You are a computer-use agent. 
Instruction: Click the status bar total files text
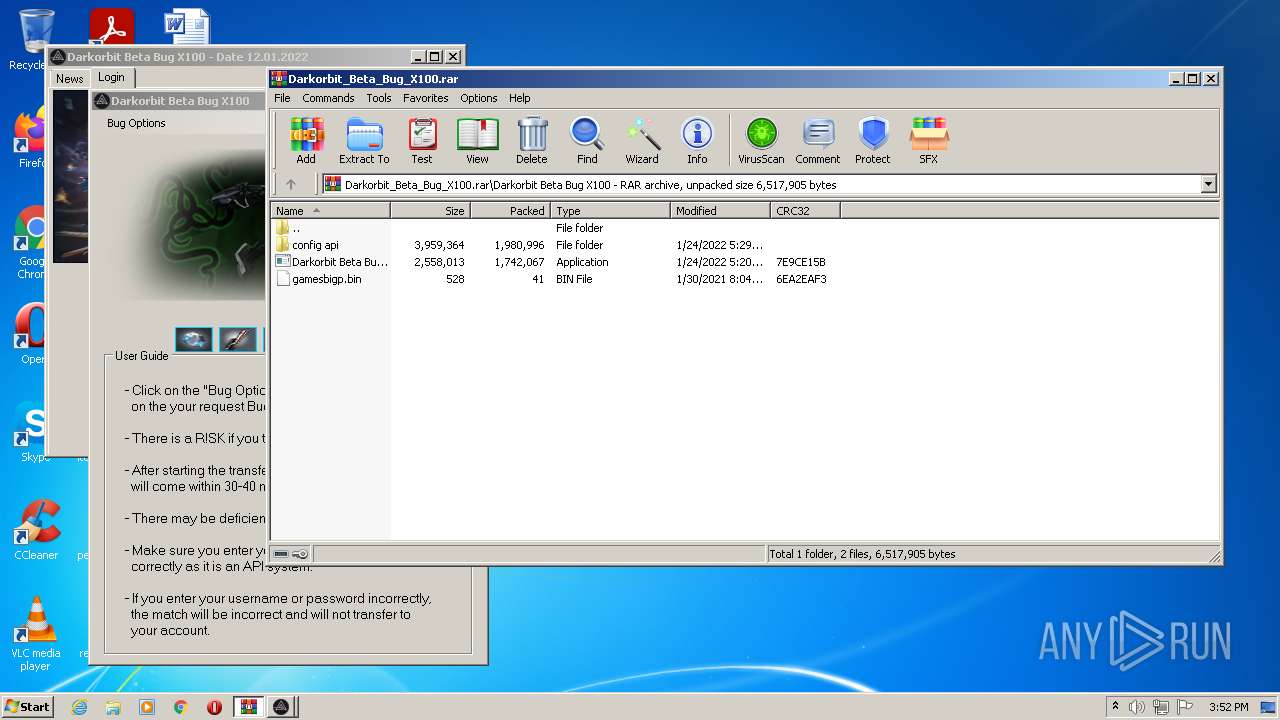(861, 554)
